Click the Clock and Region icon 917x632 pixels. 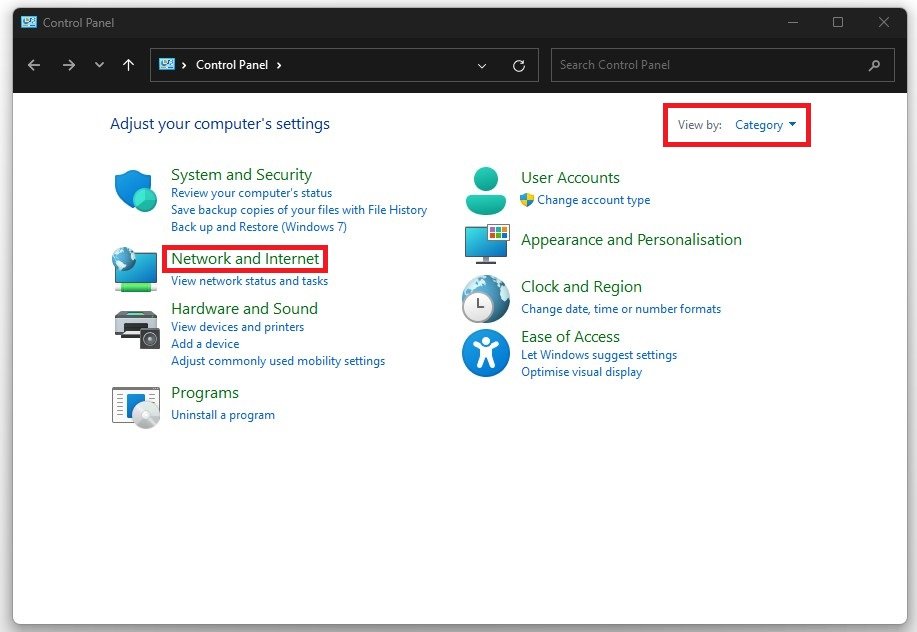pyautogui.click(x=486, y=298)
